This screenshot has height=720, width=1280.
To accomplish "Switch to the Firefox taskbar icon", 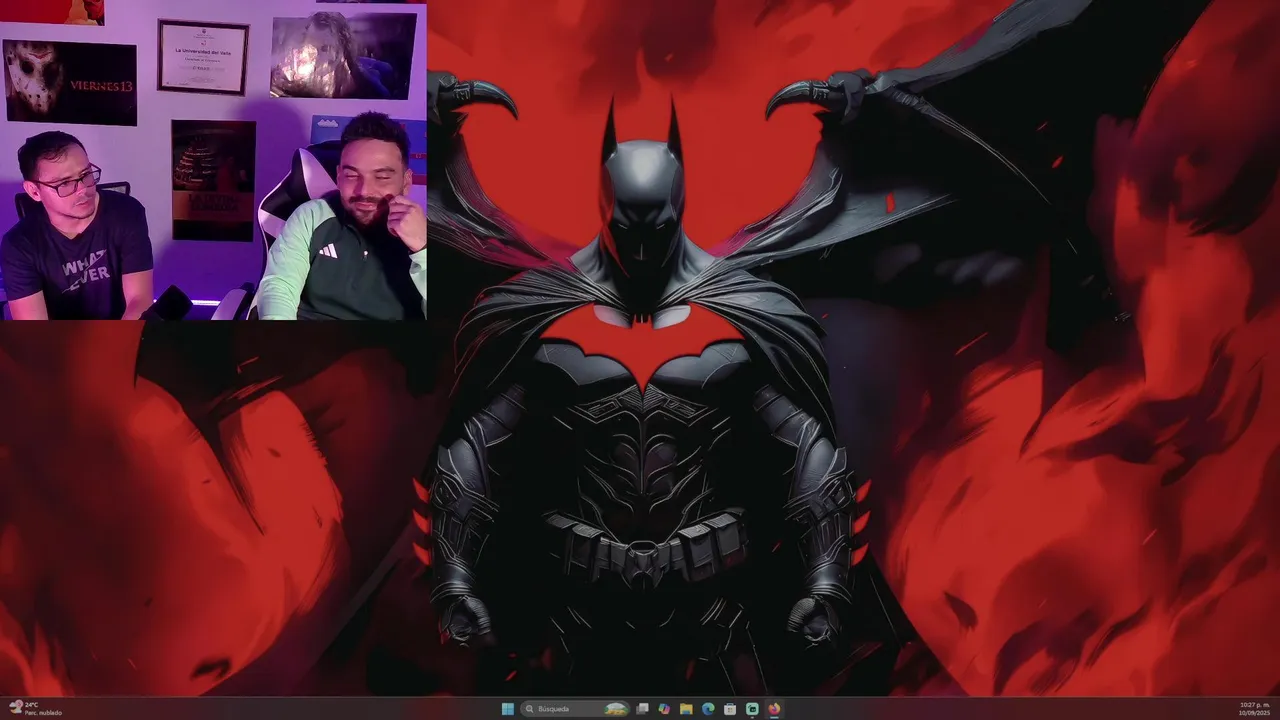I will click(774, 709).
